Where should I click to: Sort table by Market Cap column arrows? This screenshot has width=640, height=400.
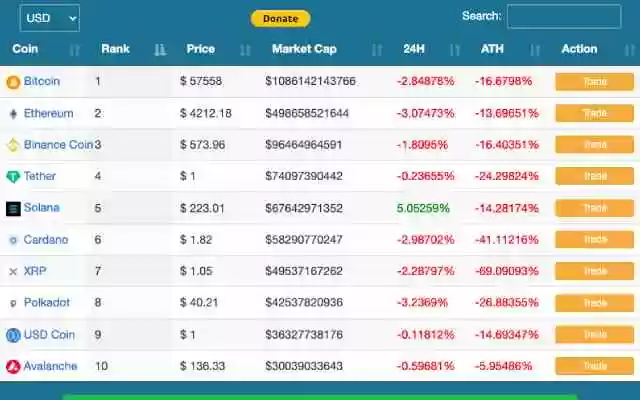377,50
